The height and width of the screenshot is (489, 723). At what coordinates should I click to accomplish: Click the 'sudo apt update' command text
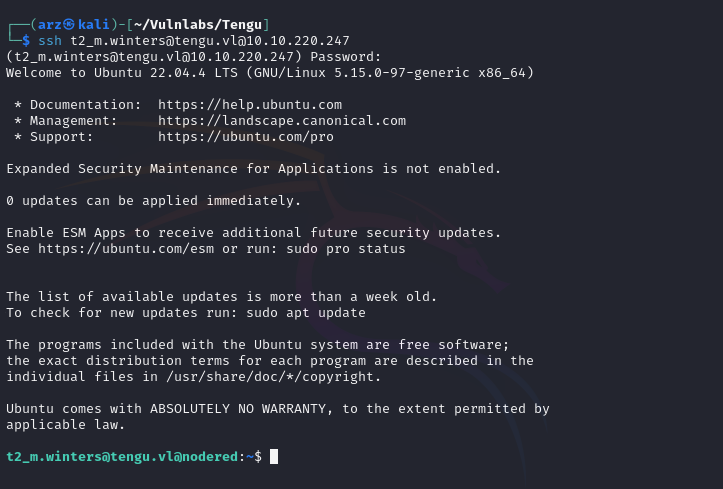306,313
